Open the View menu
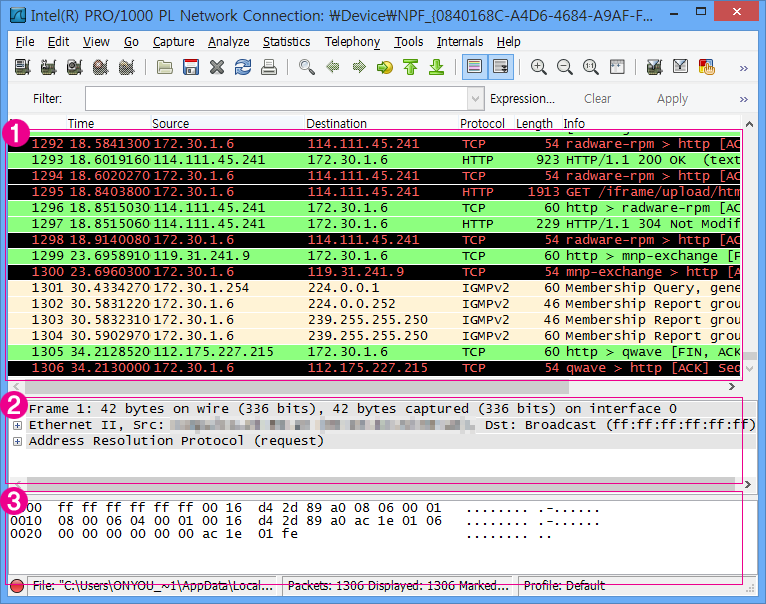The width and height of the screenshot is (766, 604). point(96,42)
